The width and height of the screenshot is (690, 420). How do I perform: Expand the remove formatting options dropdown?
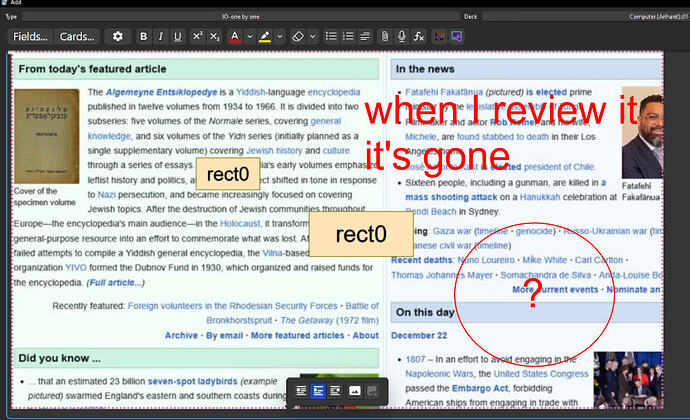point(311,36)
